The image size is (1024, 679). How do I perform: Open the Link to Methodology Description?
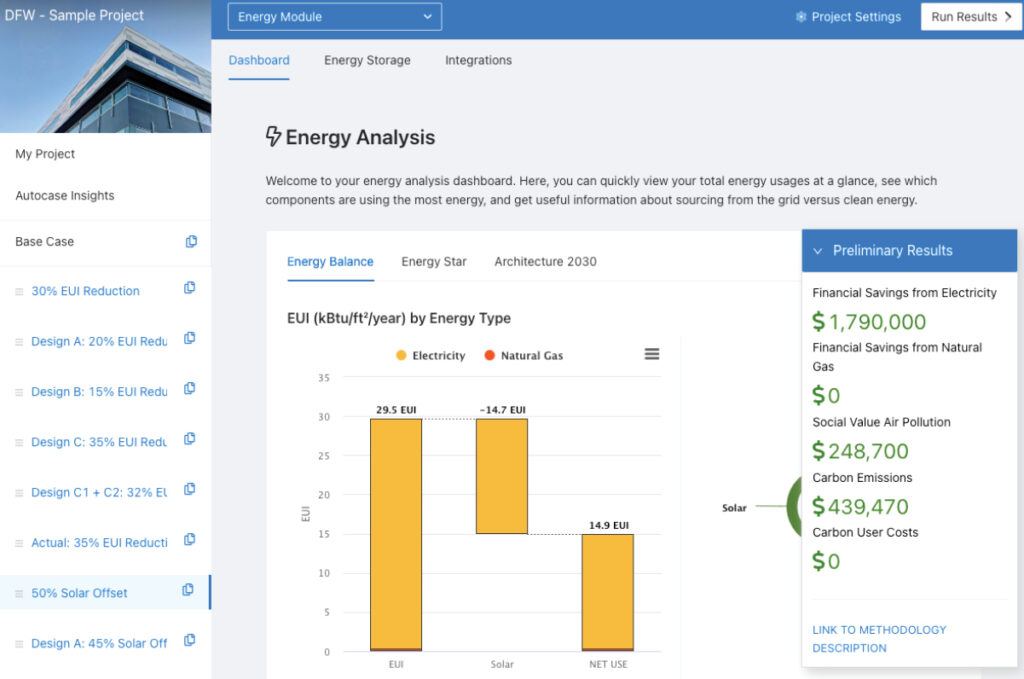click(879, 636)
